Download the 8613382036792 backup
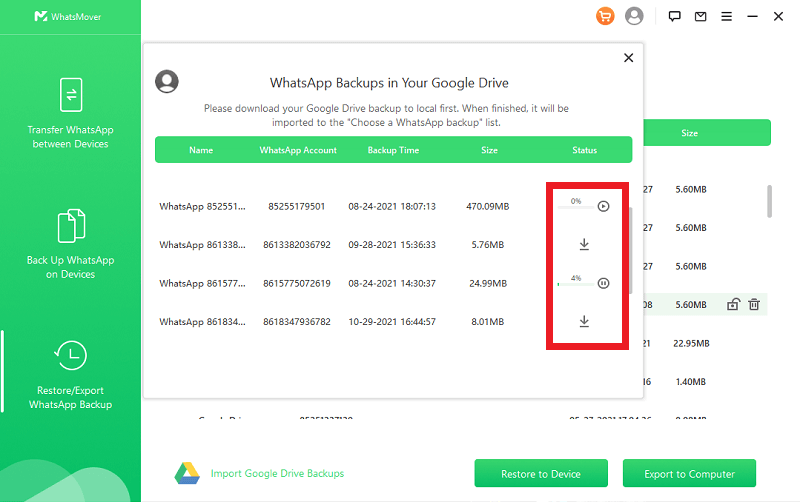 pos(584,244)
